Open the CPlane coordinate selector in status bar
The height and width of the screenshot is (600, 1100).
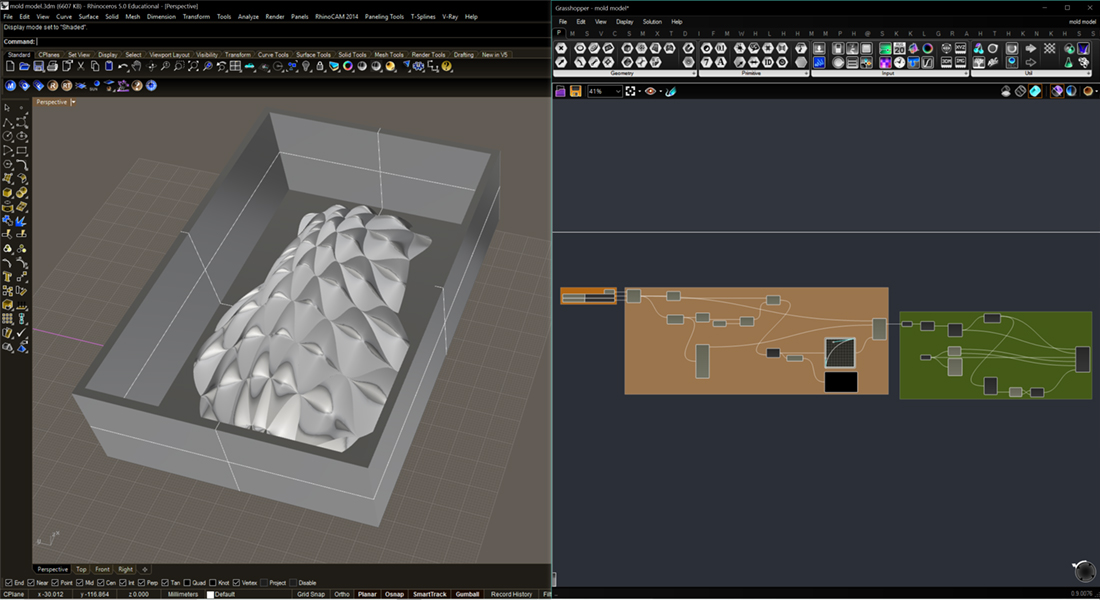click(x=13, y=594)
